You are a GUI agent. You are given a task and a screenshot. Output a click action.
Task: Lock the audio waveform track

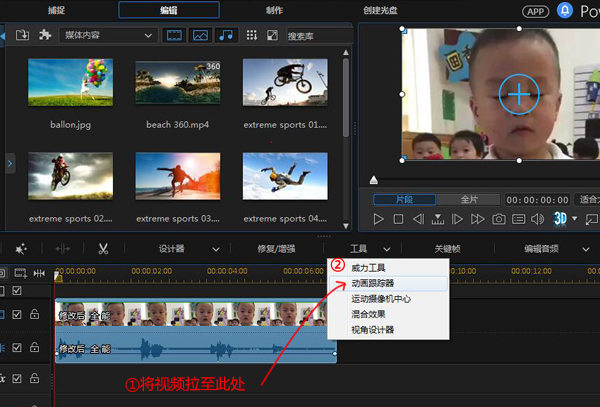click(34, 347)
